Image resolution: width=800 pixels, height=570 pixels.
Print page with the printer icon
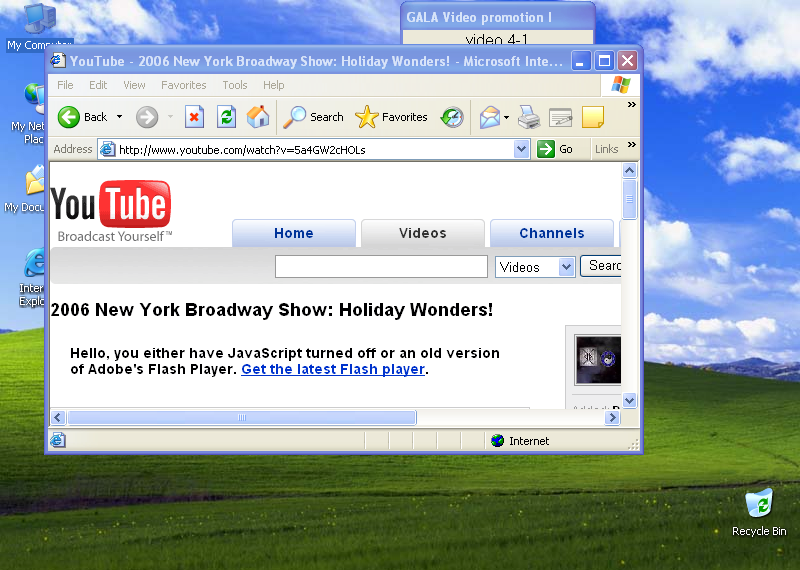529,117
